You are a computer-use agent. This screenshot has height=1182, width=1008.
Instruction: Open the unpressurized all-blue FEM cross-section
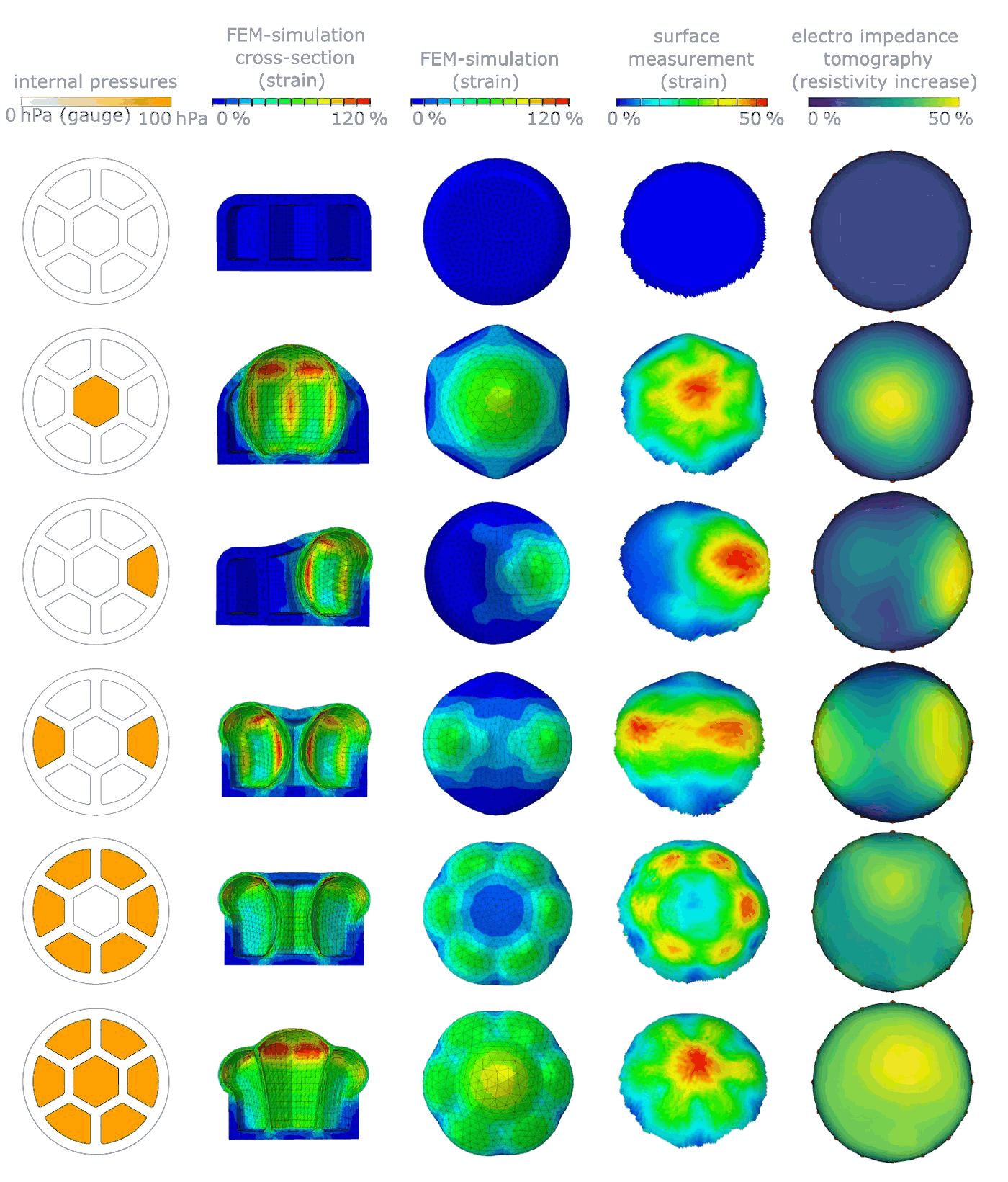[294, 232]
